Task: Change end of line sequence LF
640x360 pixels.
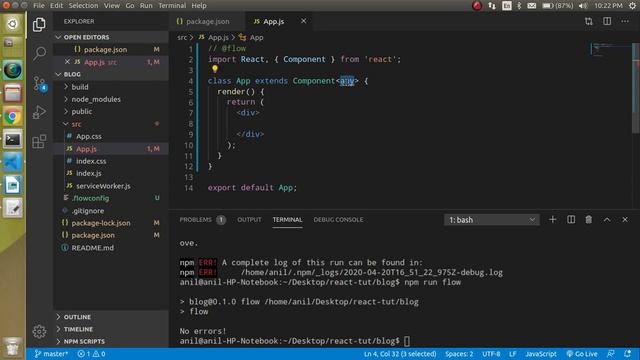Action: (x=512, y=354)
